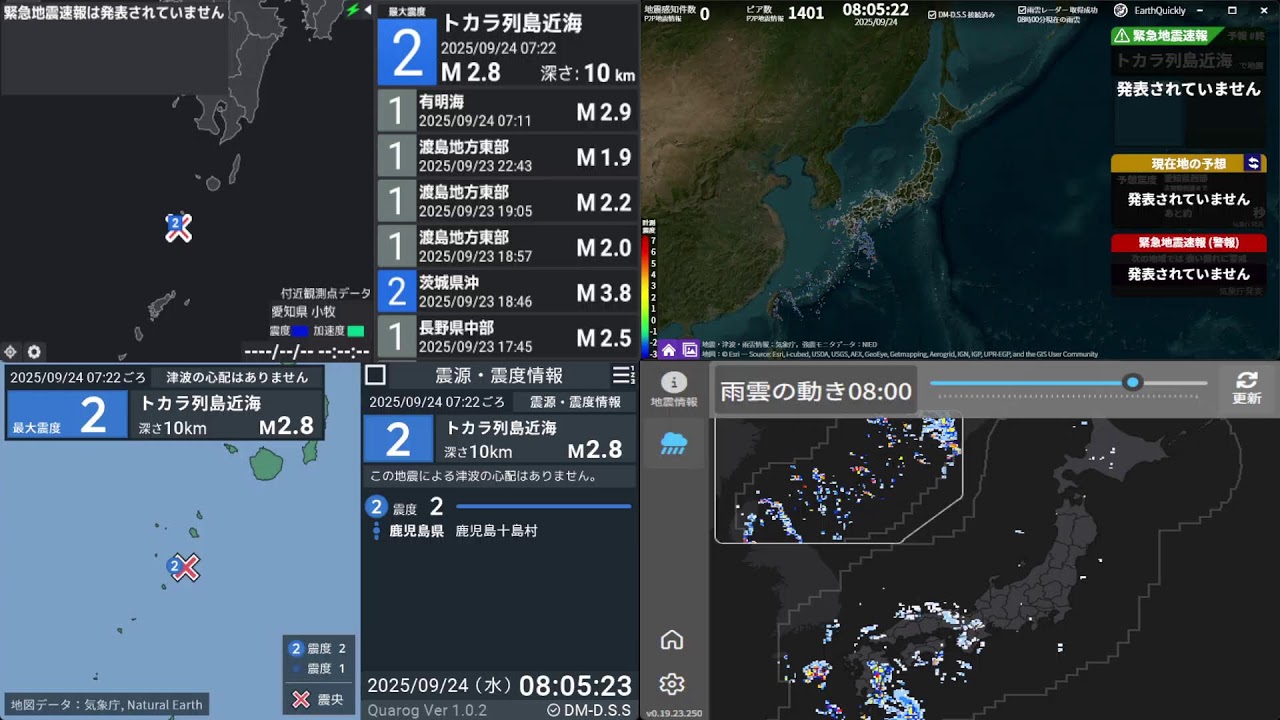The image size is (1280, 720).
Task: Open settings gear below the top-left map
Action: 34,352
